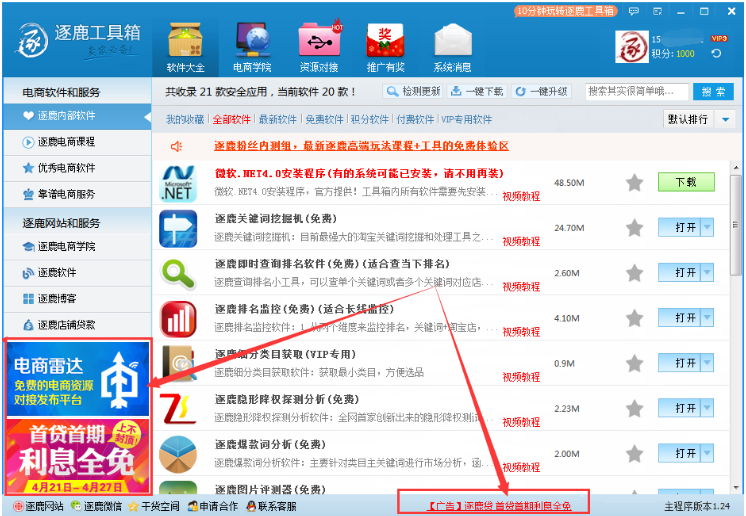Expand dropdown arrow beside 逐鹿隐形降权探测 打开
This screenshot has height=516, width=746.
[x=707, y=408]
